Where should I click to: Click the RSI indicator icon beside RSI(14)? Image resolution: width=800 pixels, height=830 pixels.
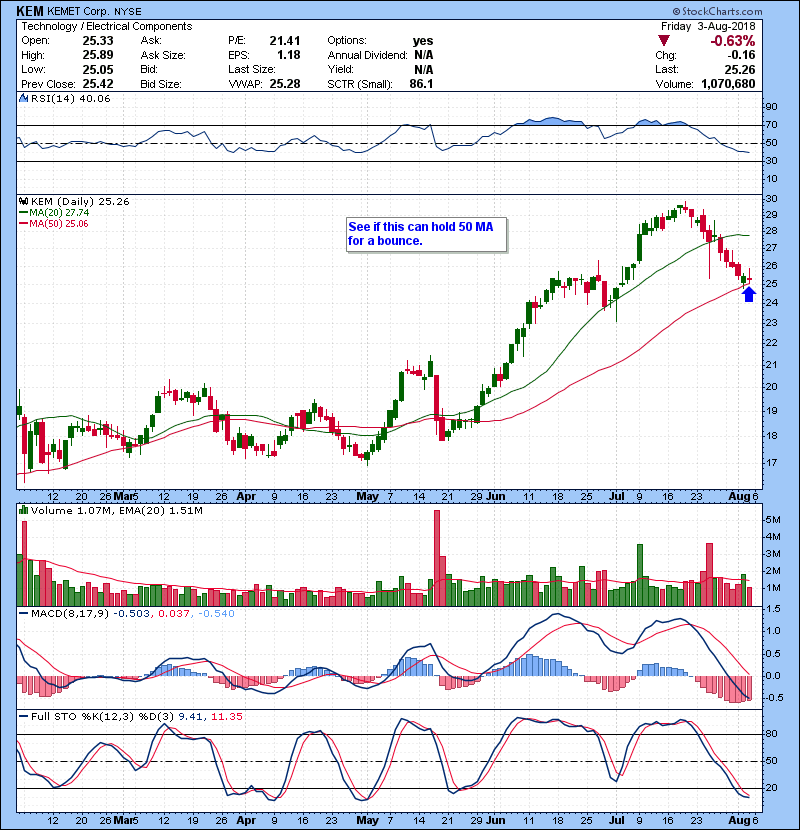tap(23, 98)
